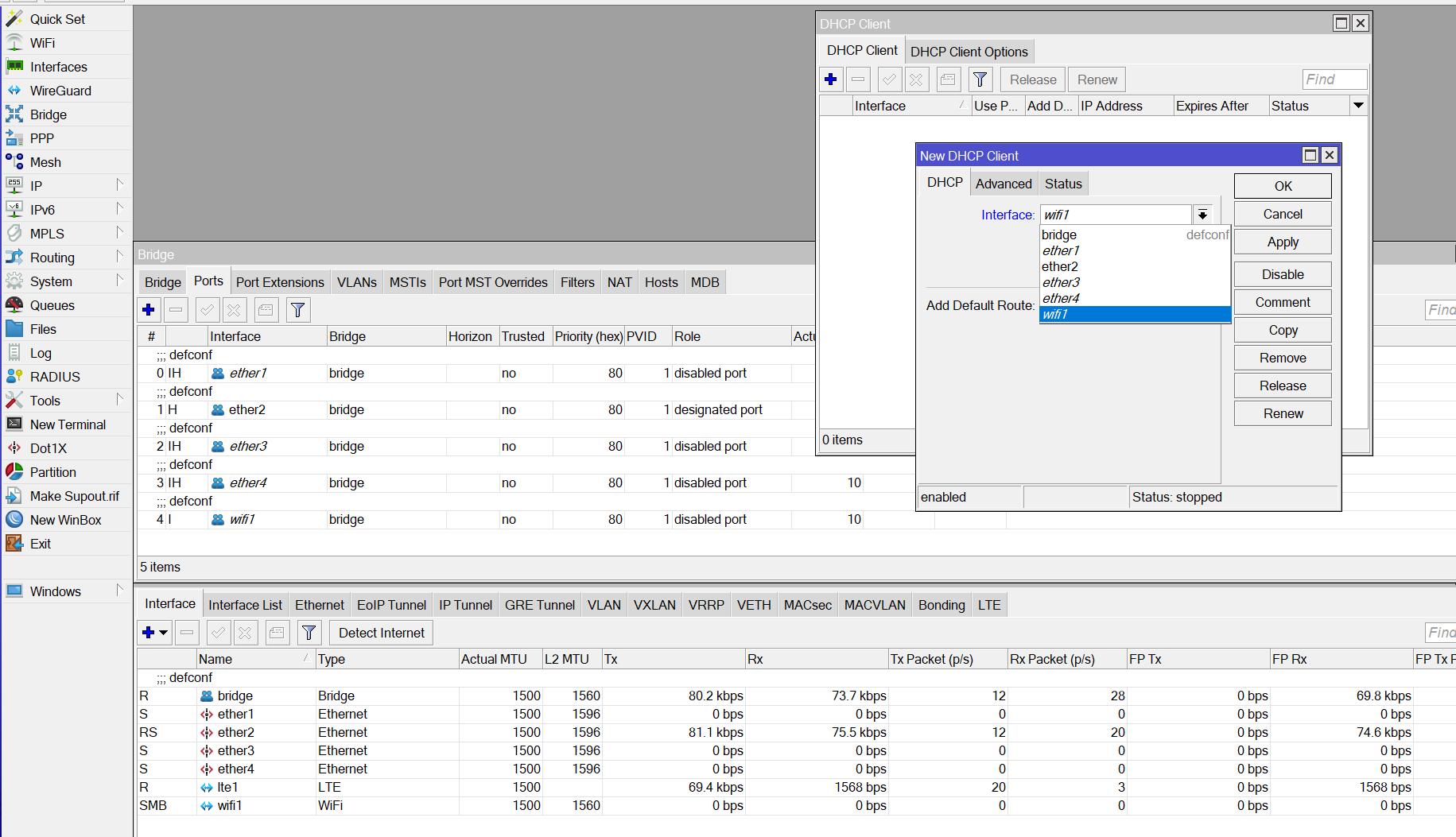Open Queues in the sidebar
Image resolution: width=1456 pixels, height=837 pixels.
click(x=52, y=305)
